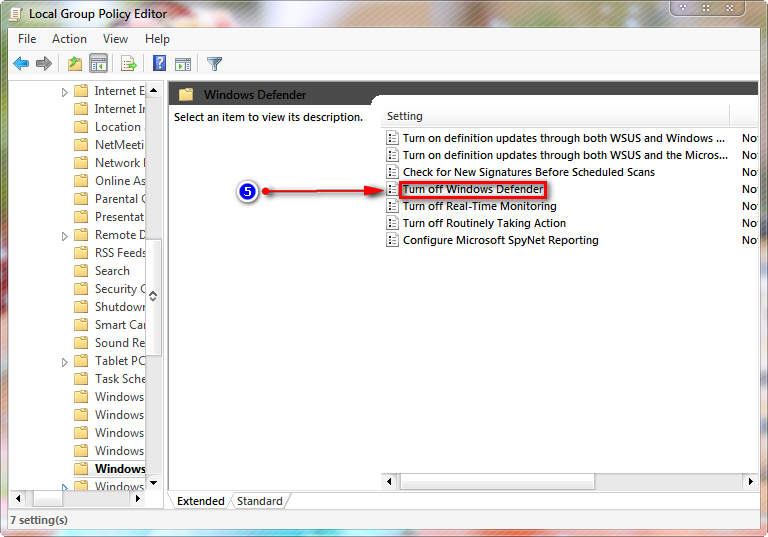Click tree pane horizontal scroll left arrow
Viewport: 768px width, 537px height.
pos(18,499)
